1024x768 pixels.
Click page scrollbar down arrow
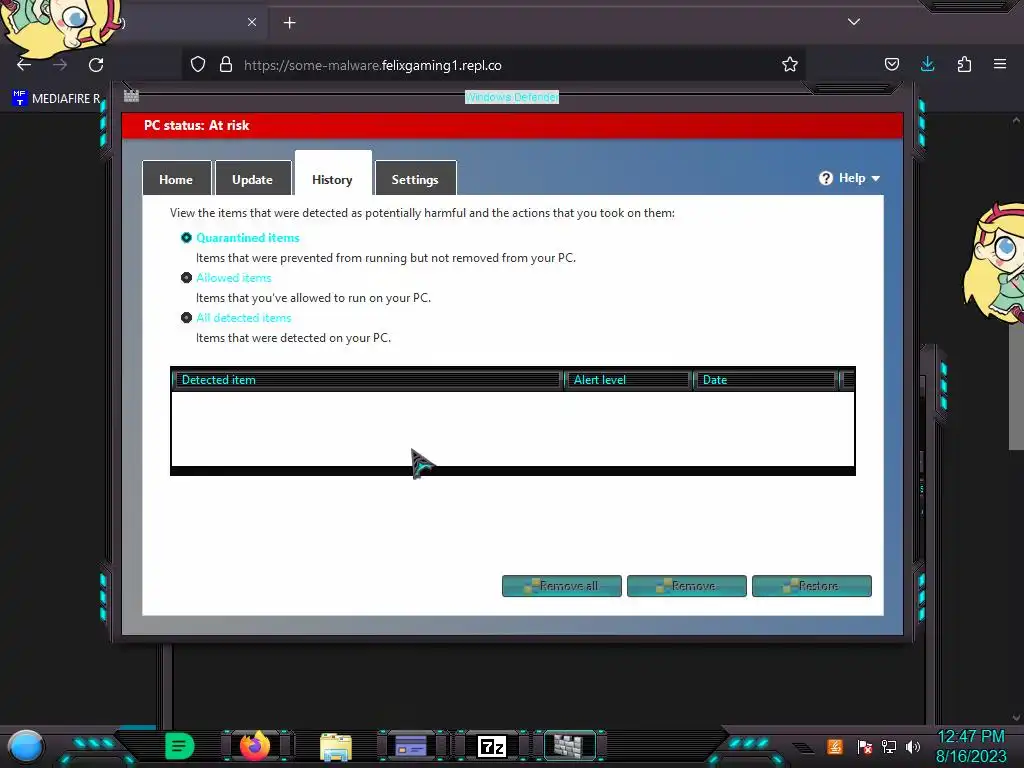pos(1016,718)
